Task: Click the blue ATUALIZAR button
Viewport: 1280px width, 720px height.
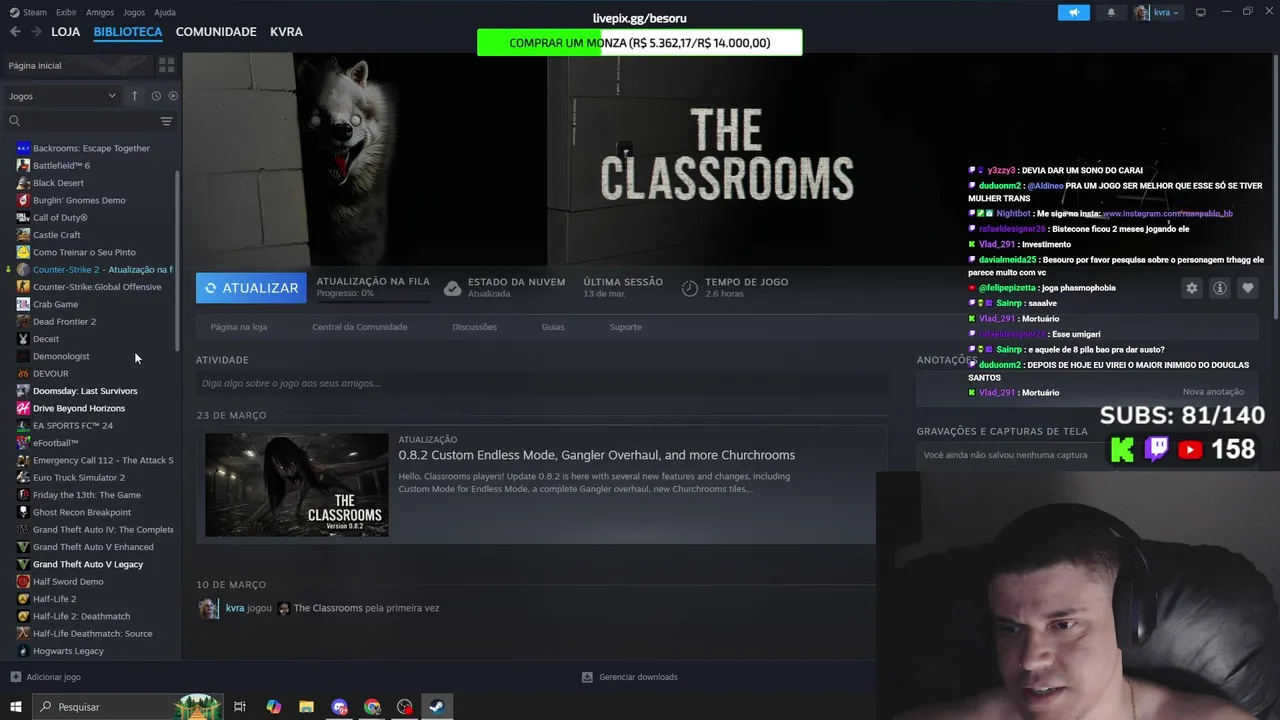Action: (251, 288)
